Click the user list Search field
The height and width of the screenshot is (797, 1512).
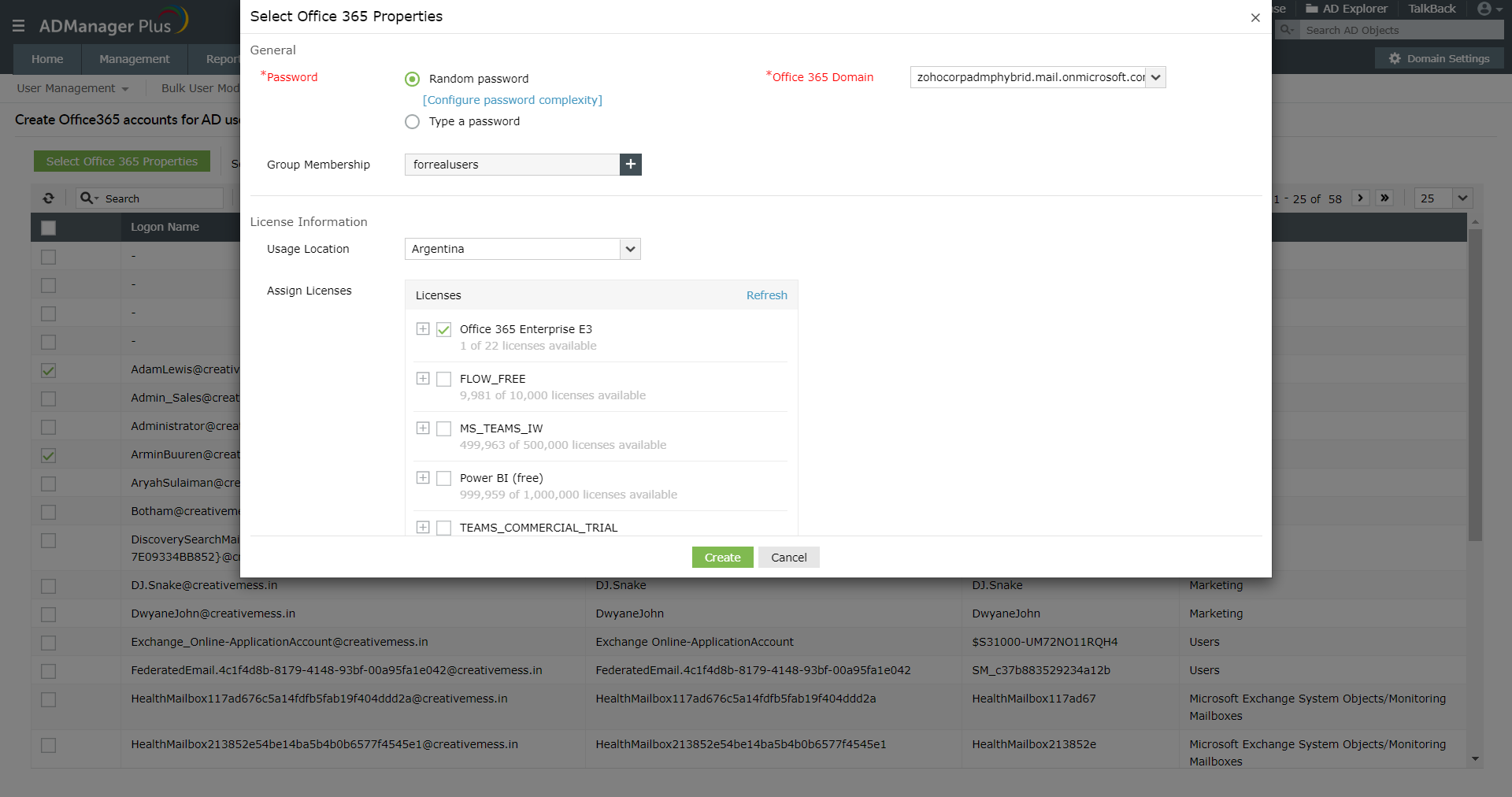coord(162,198)
